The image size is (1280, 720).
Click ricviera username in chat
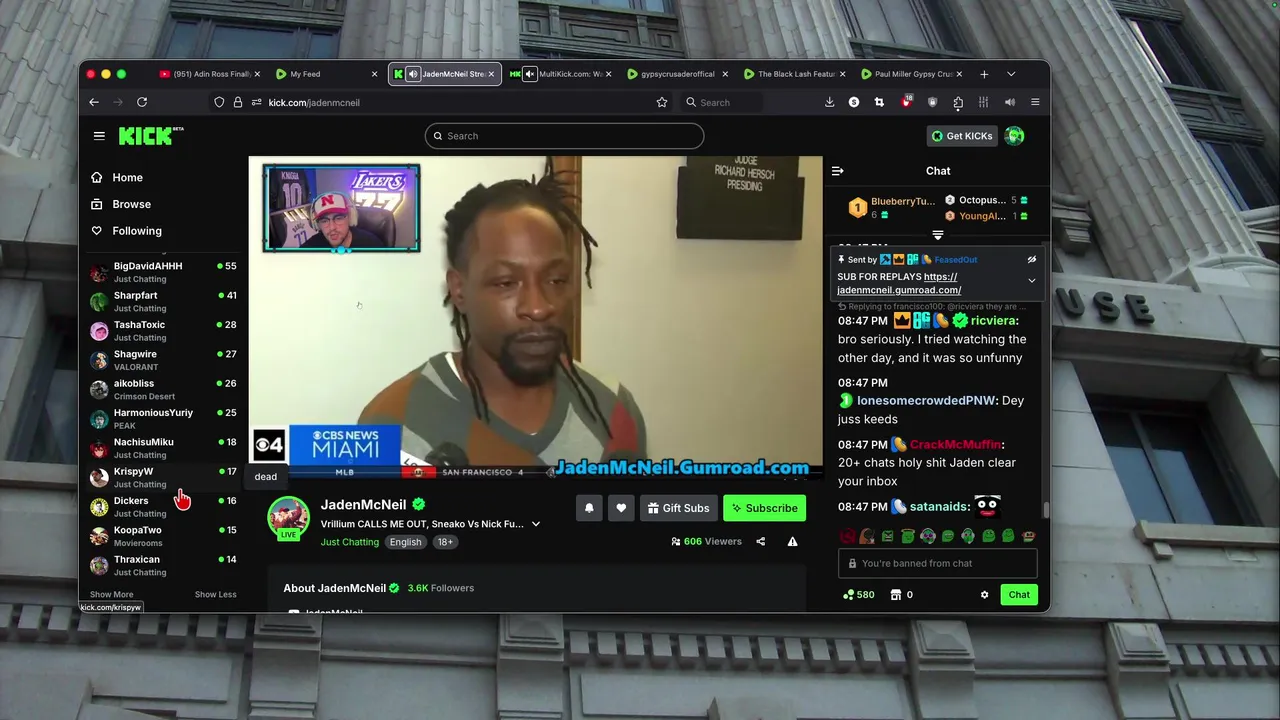tap(994, 321)
